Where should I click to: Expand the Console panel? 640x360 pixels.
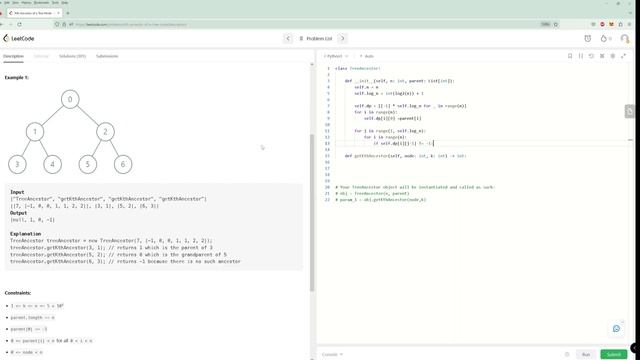[332, 354]
